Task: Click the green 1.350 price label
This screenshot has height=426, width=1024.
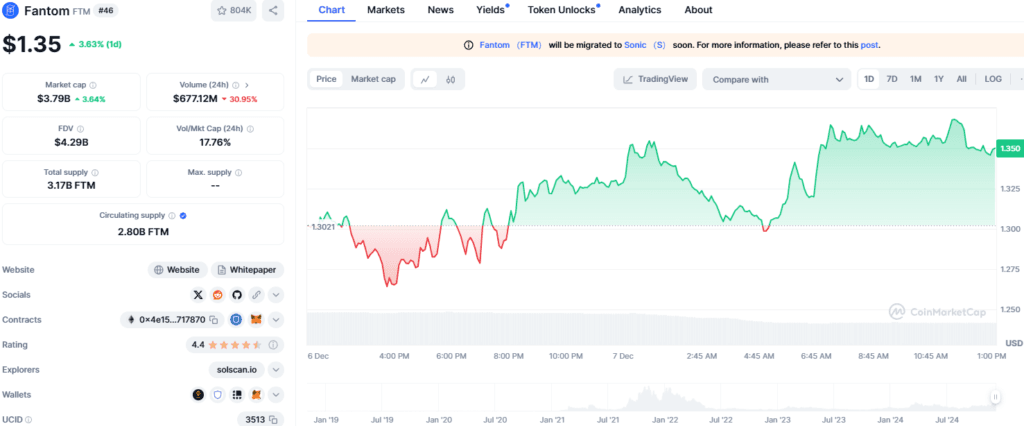Action: click(x=1008, y=149)
